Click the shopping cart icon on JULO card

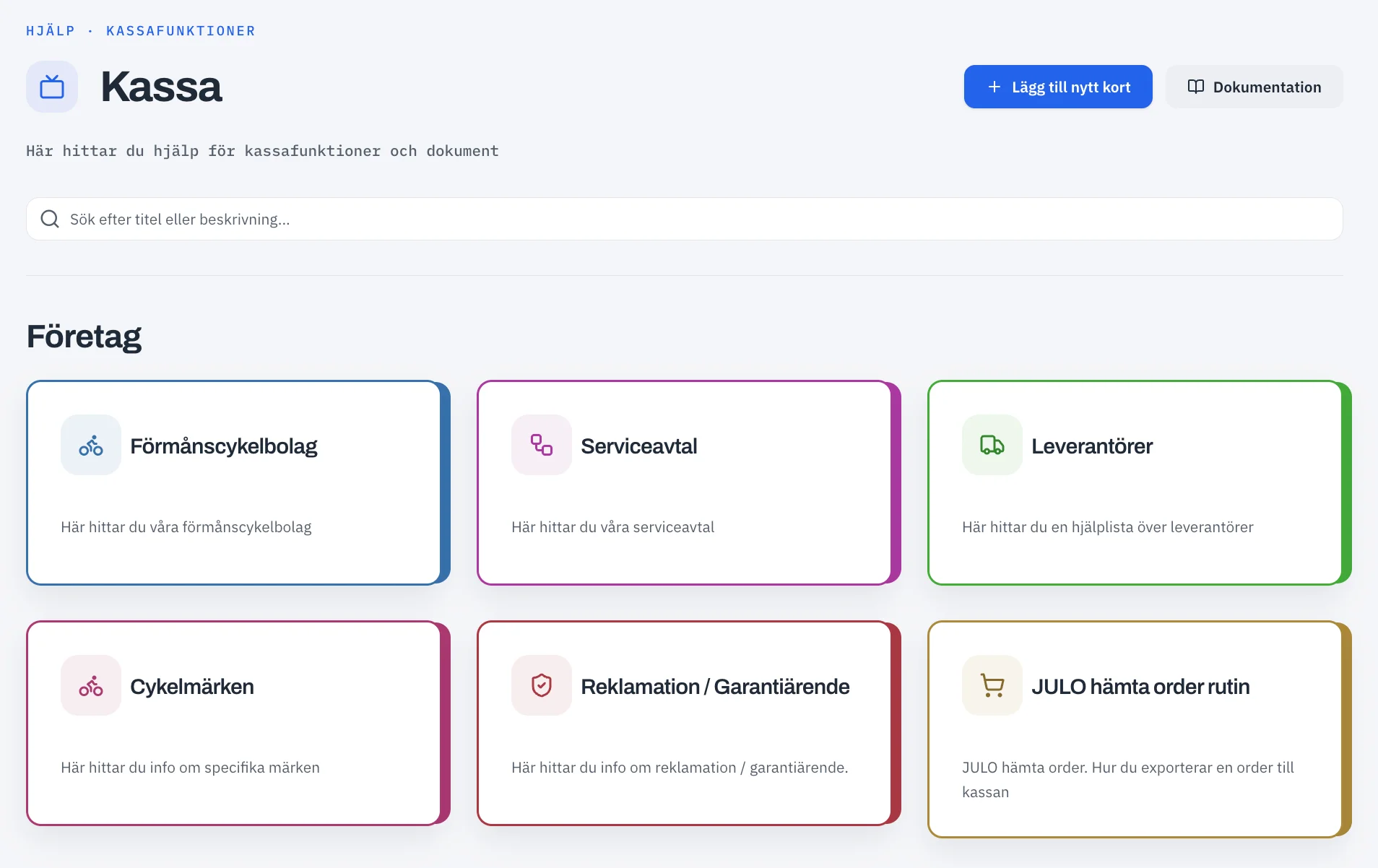click(x=992, y=685)
